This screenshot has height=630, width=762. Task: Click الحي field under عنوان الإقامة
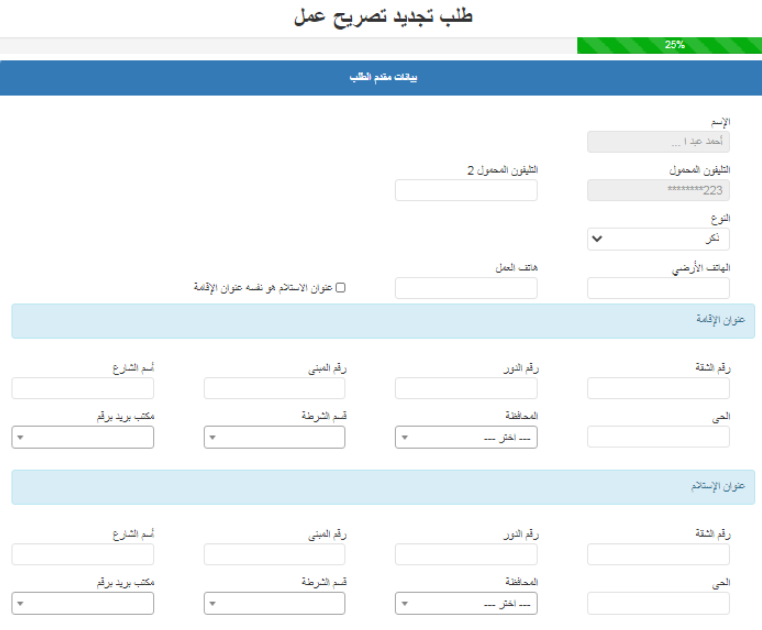pyautogui.click(x=658, y=437)
